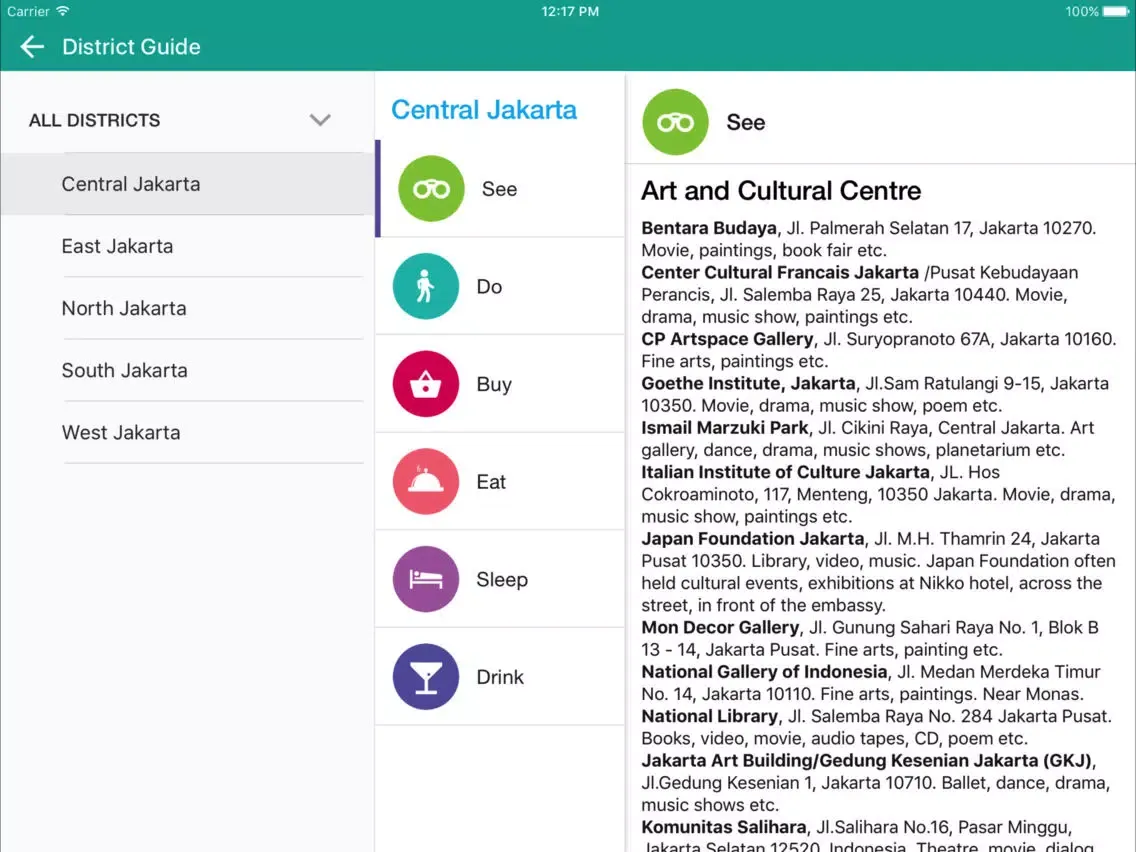The height and width of the screenshot is (852, 1136).
Task: Collapse the All Districts chevron
Action: tap(320, 120)
